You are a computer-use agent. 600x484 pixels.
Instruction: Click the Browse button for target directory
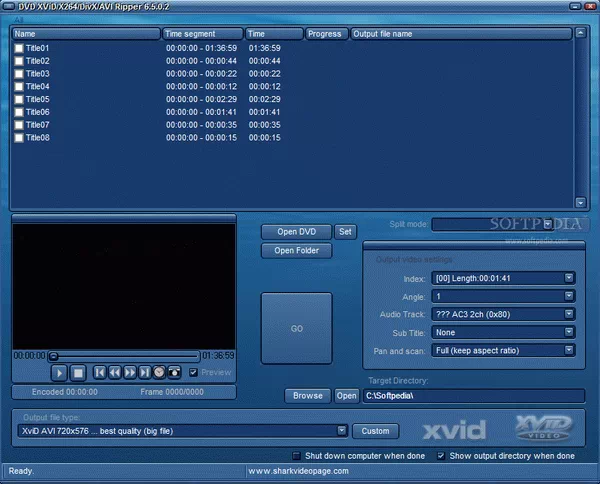[x=307, y=396]
